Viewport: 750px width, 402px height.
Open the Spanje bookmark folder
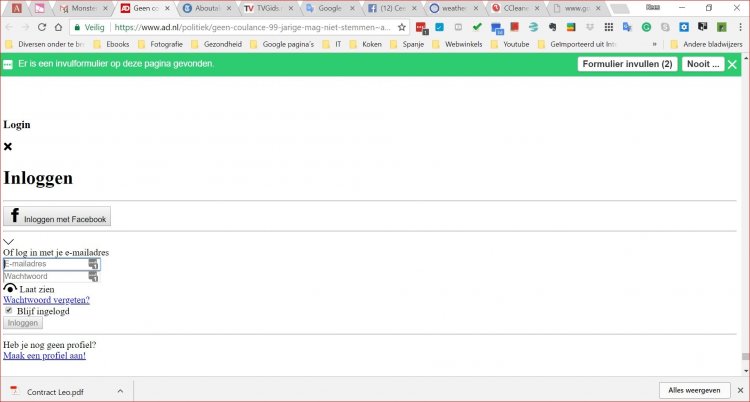(407, 44)
